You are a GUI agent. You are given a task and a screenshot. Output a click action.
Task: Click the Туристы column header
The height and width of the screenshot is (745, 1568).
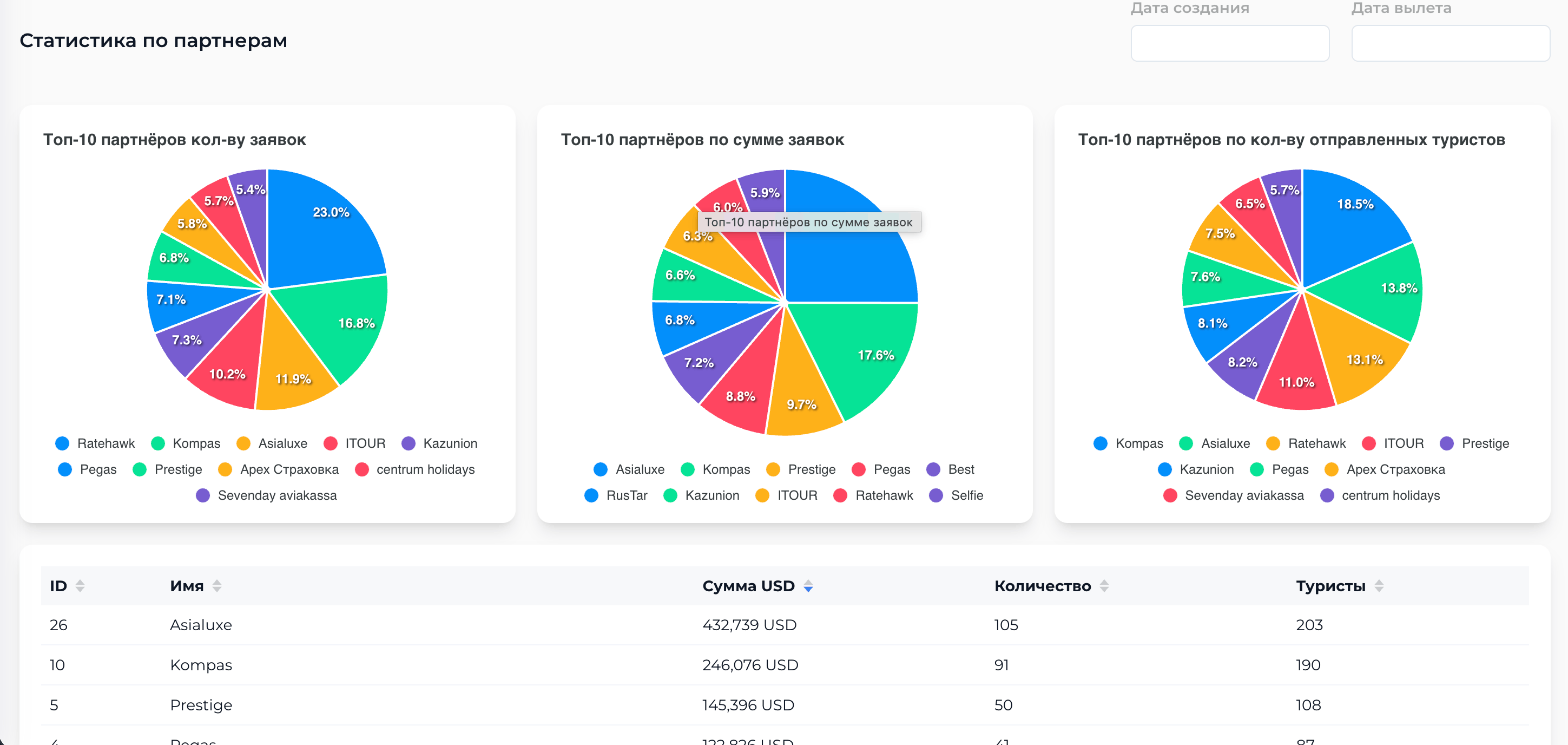click(x=1330, y=586)
